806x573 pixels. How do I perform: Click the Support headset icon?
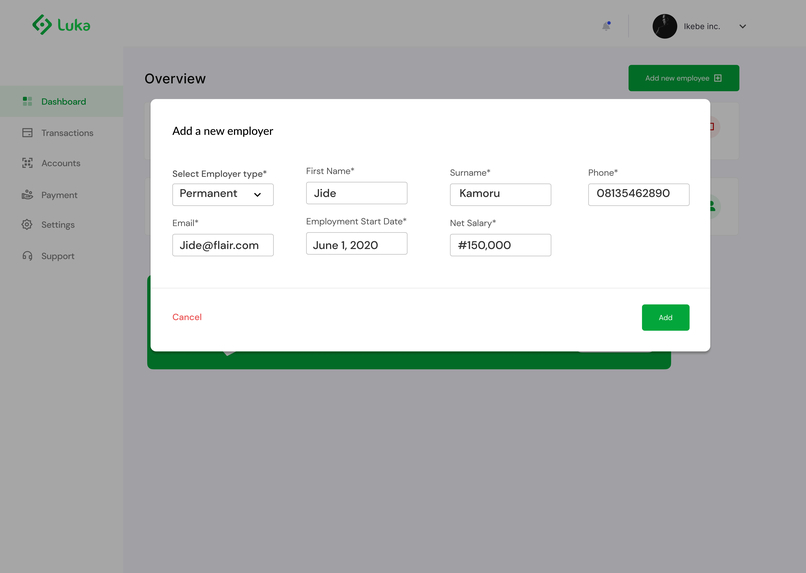coord(27,256)
